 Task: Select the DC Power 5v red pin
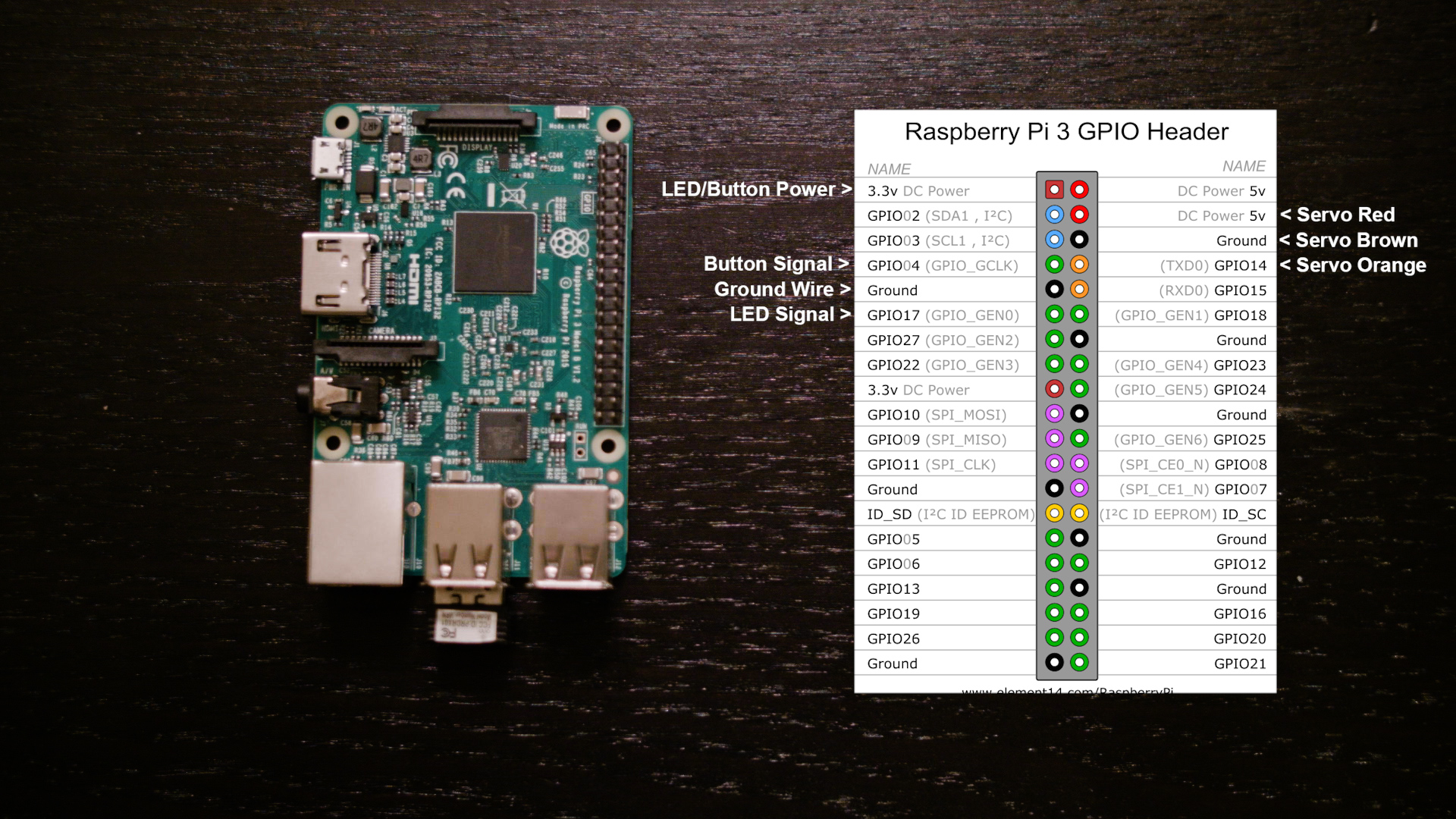[x=1079, y=189]
